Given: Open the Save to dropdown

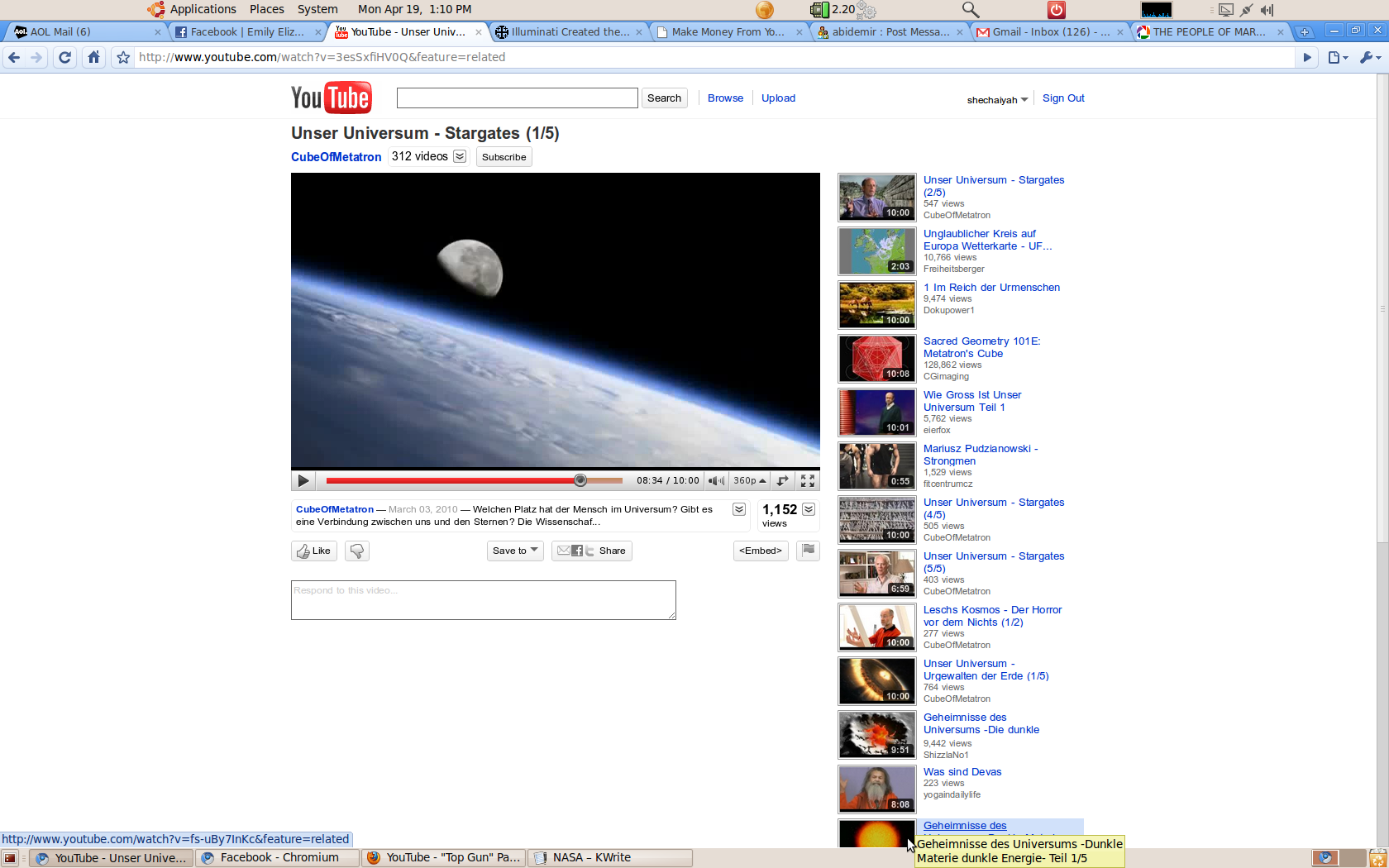Looking at the screenshot, I should pos(515,551).
